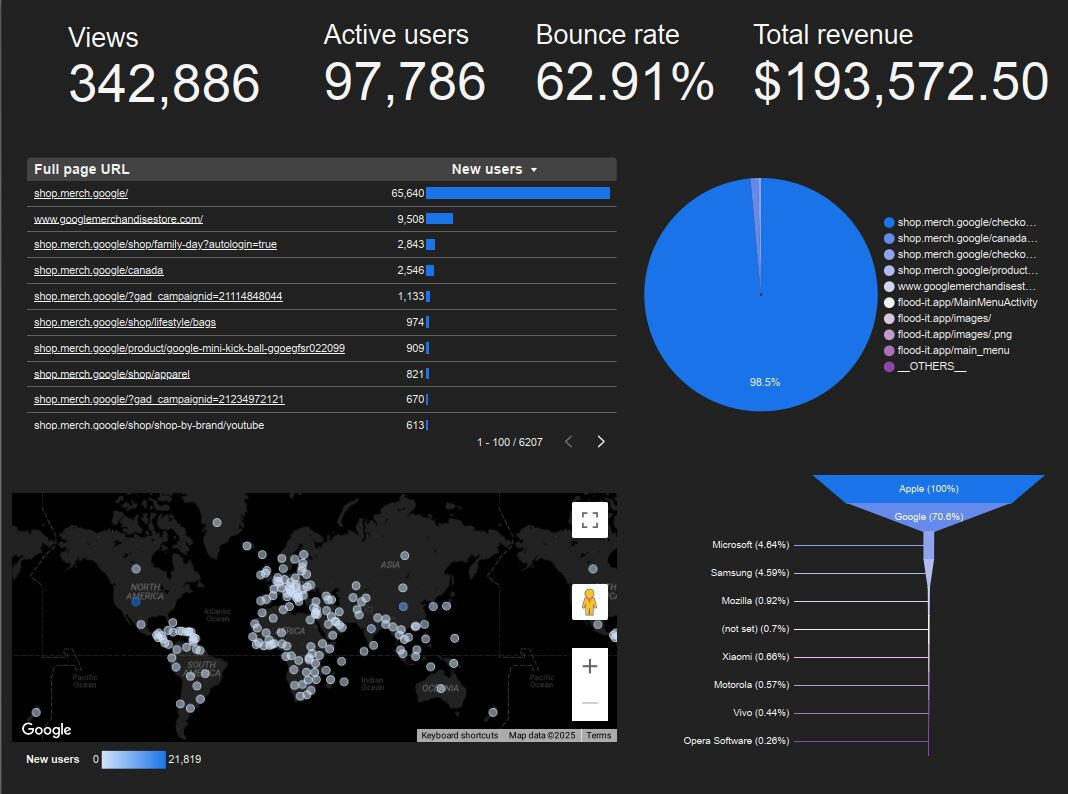
Task: Click the 9,508 new users value
Action: [411, 219]
